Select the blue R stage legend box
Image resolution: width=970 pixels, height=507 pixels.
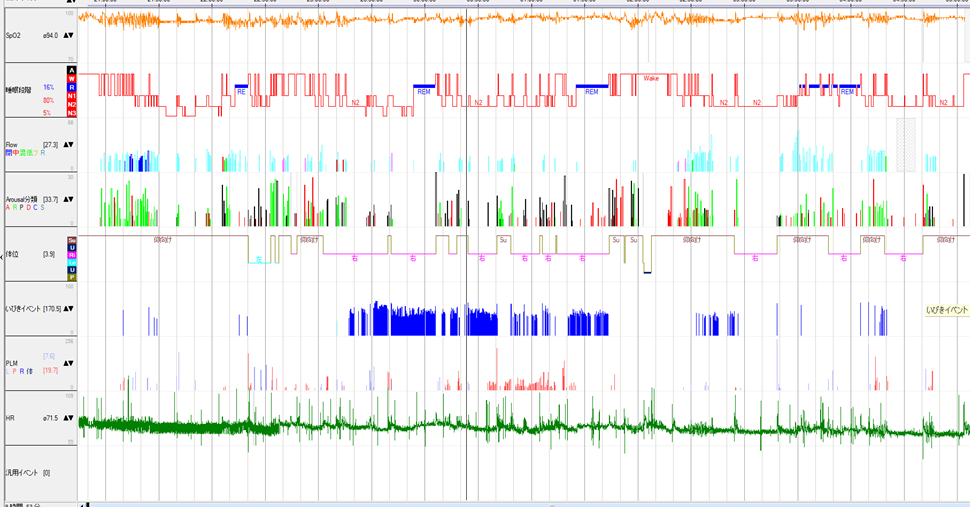[72, 87]
